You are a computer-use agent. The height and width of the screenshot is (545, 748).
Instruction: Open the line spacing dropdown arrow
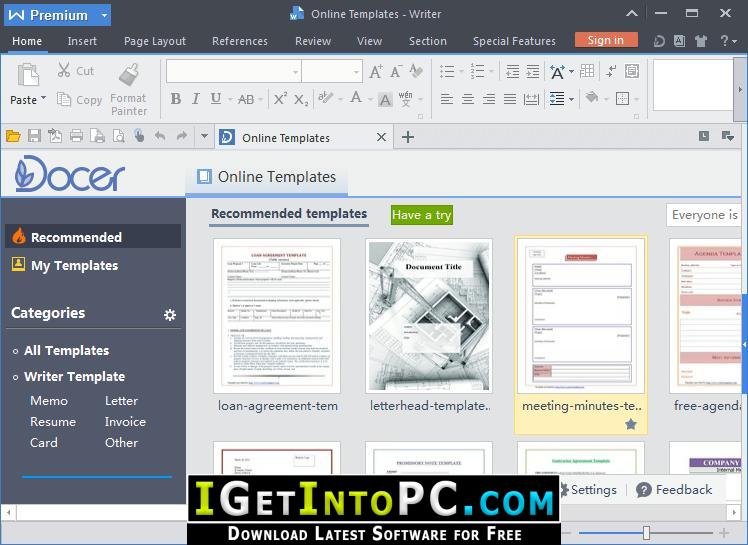(571, 99)
